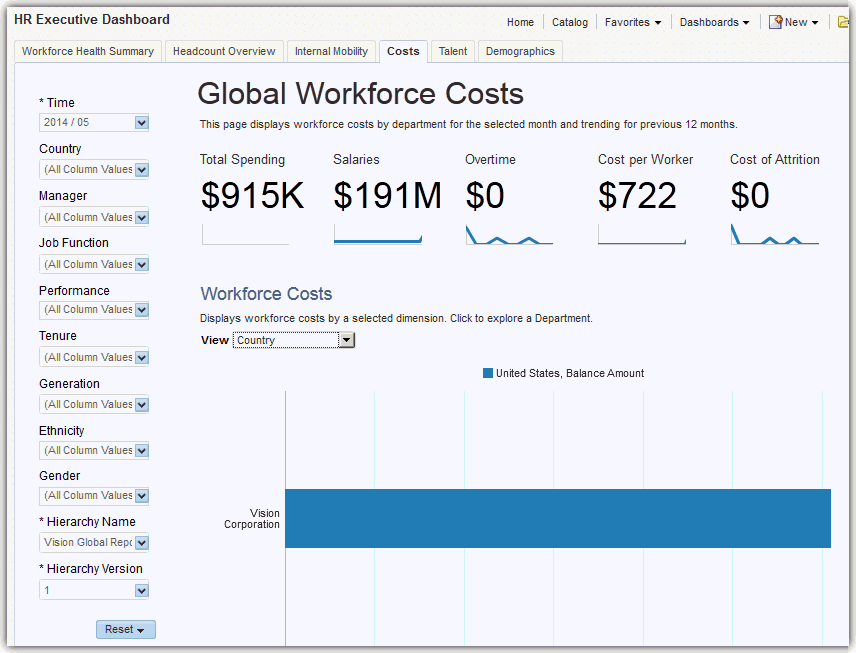
Task: Click the Reset button
Action: click(126, 629)
